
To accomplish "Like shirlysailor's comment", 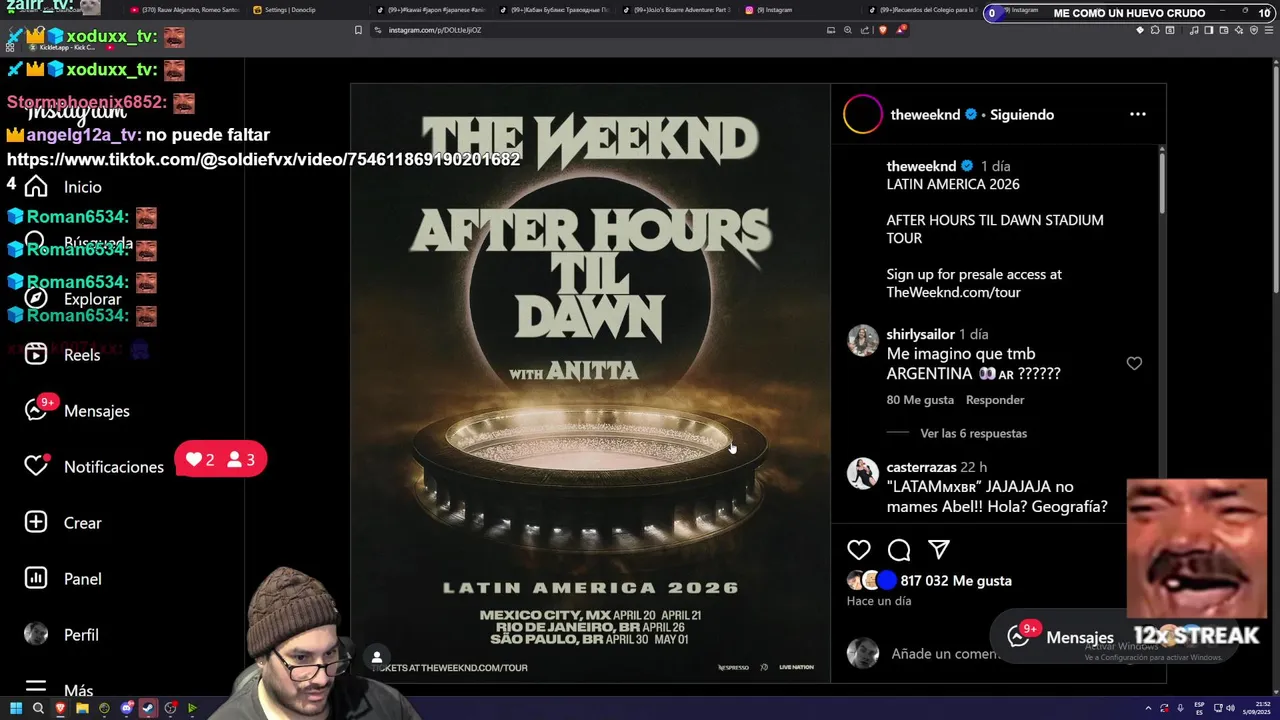I will coord(1134,364).
